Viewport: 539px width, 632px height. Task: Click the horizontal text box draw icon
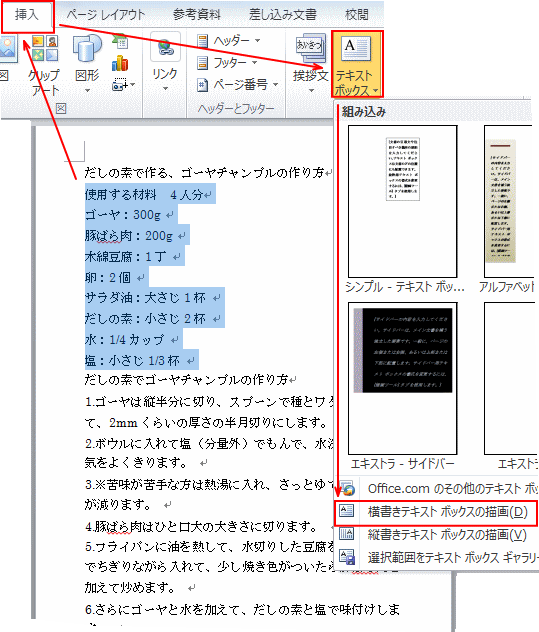[347, 511]
